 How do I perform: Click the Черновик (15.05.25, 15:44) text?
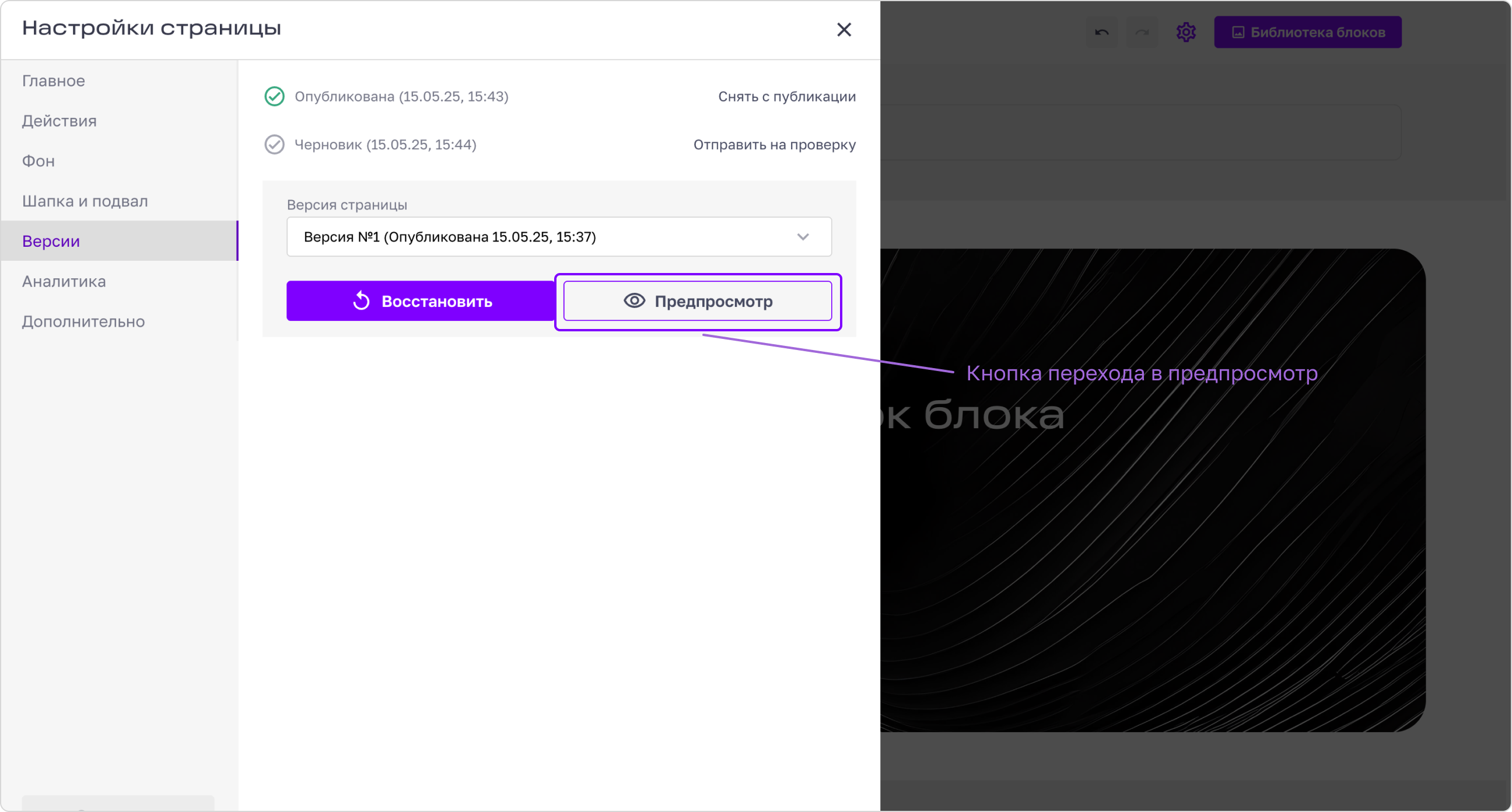pos(385,145)
